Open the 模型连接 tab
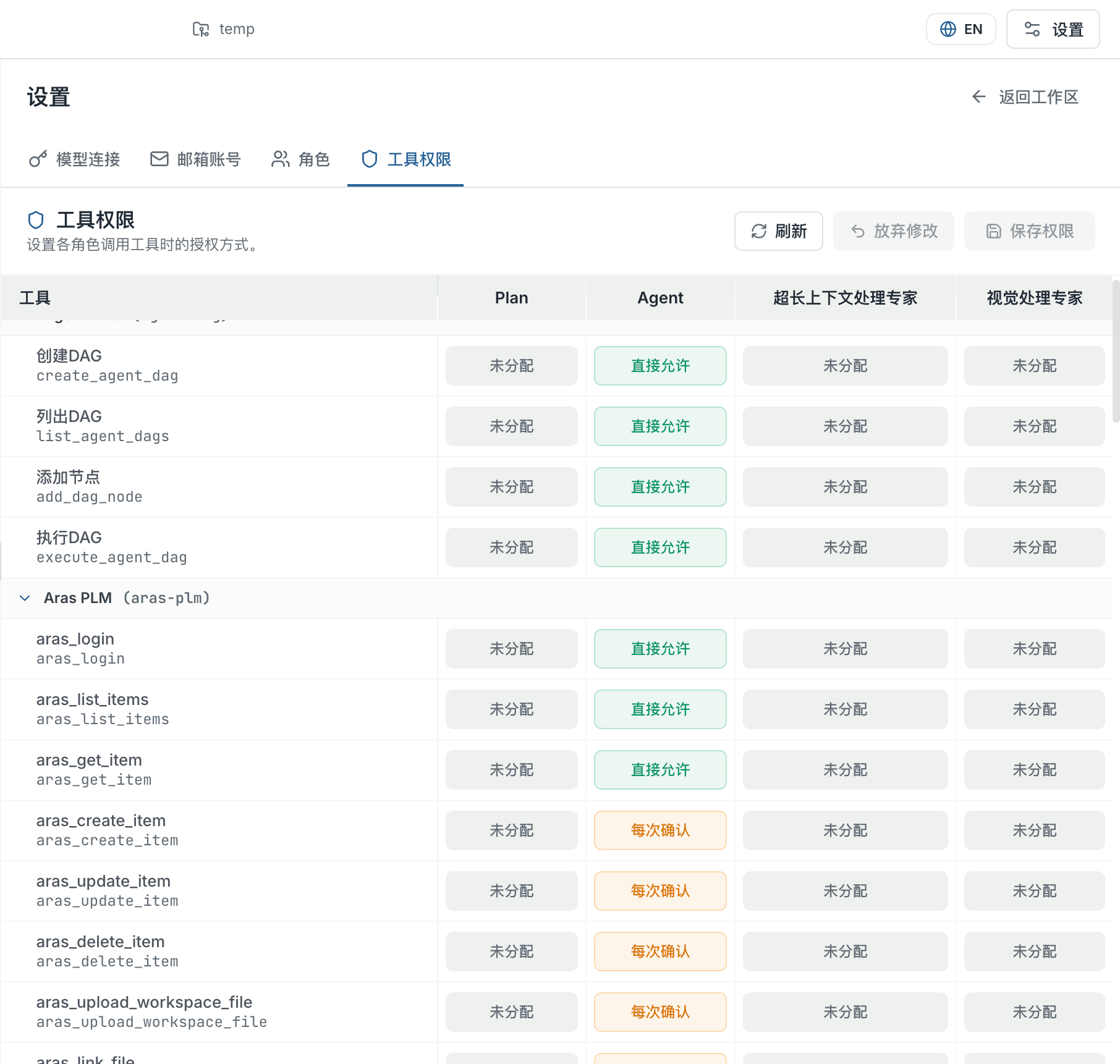 point(74,159)
